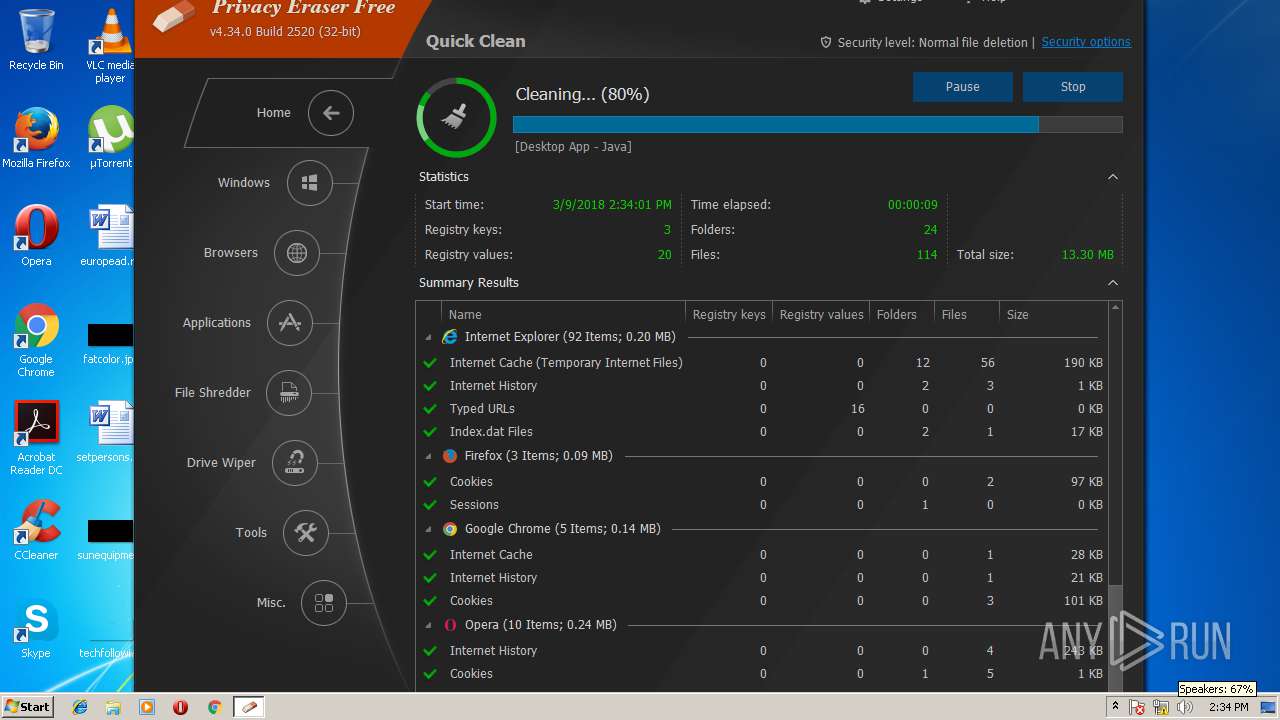Open uTorrent desktop shortcut
This screenshot has height=720, width=1280.
110,138
